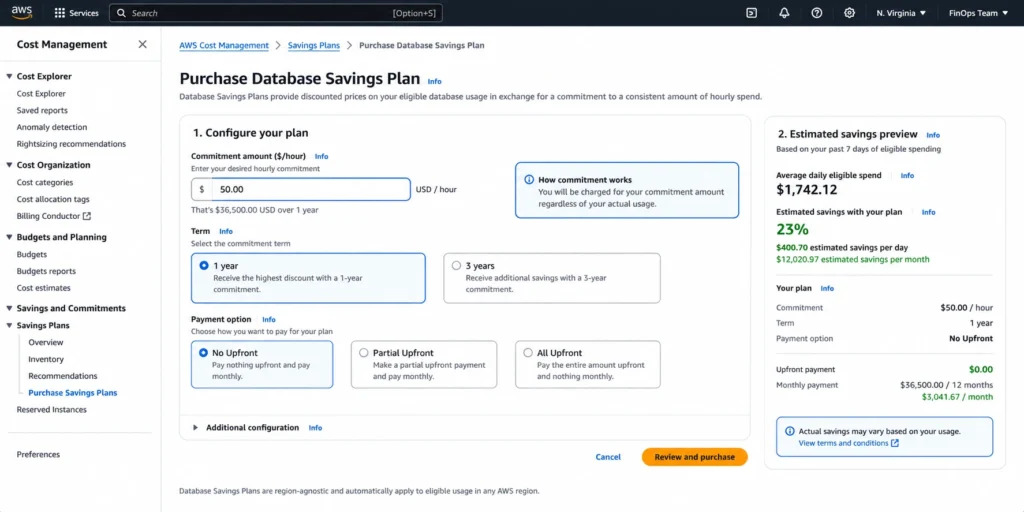Image resolution: width=1024 pixels, height=512 pixels.
Task: Open the notifications bell
Action: tap(784, 13)
